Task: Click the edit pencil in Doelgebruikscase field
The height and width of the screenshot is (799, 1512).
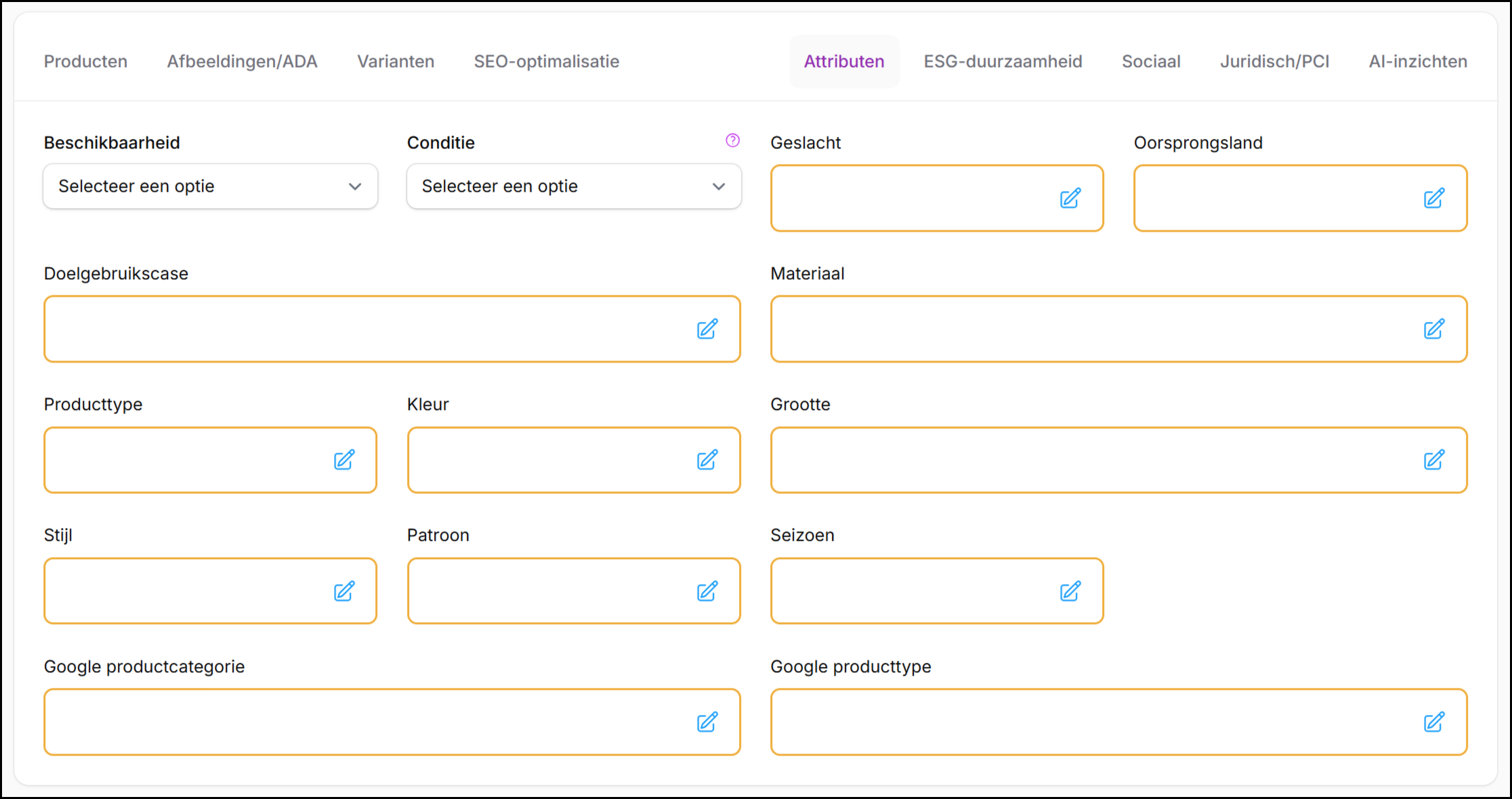Action: point(707,329)
